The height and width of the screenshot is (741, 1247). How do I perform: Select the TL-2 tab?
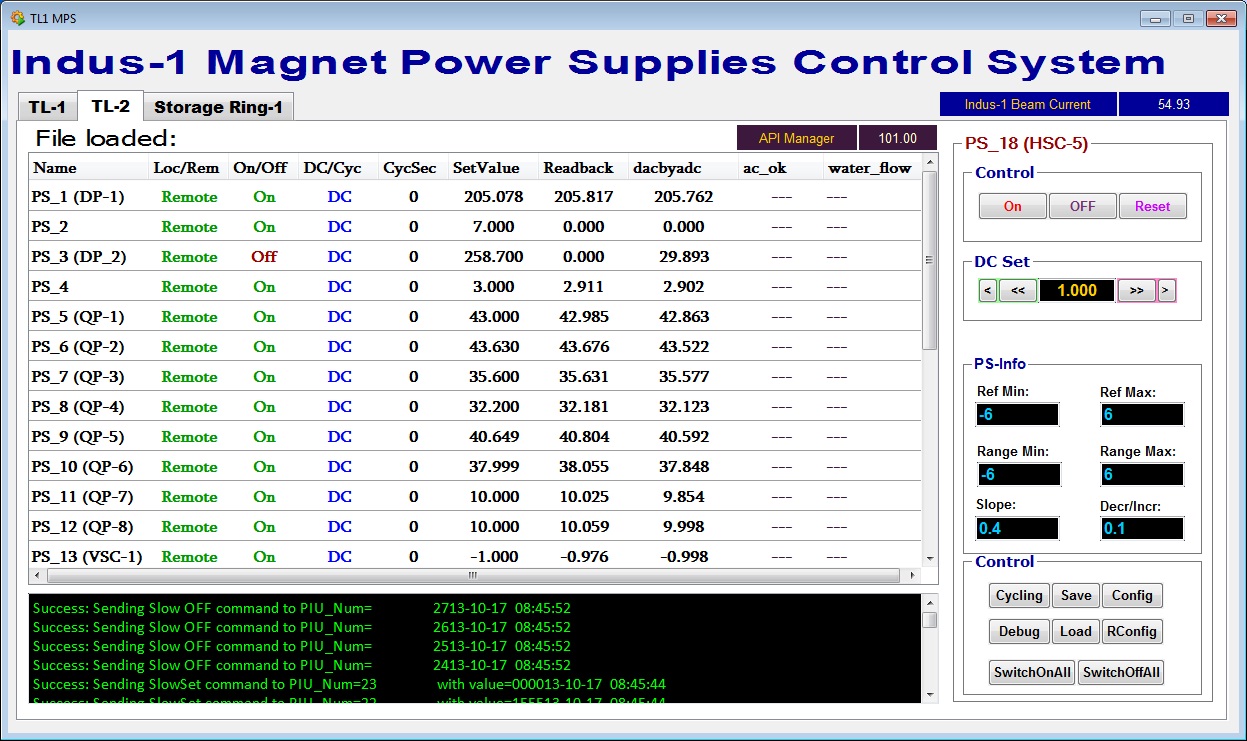coord(110,106)
